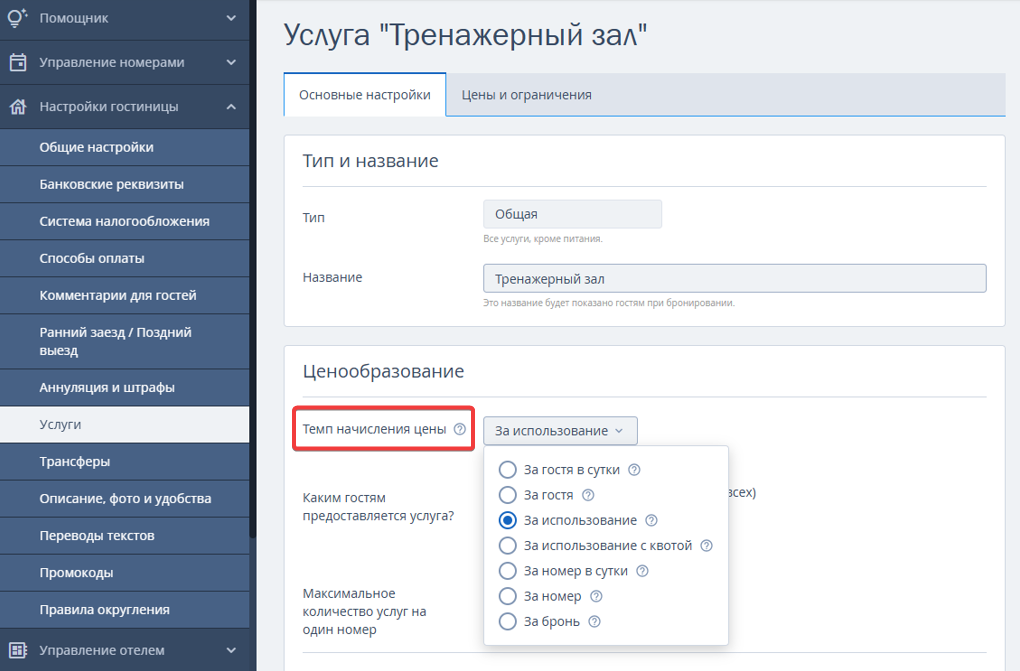
Task: Open help icon next to За бронь
Action: pos(594,622)
